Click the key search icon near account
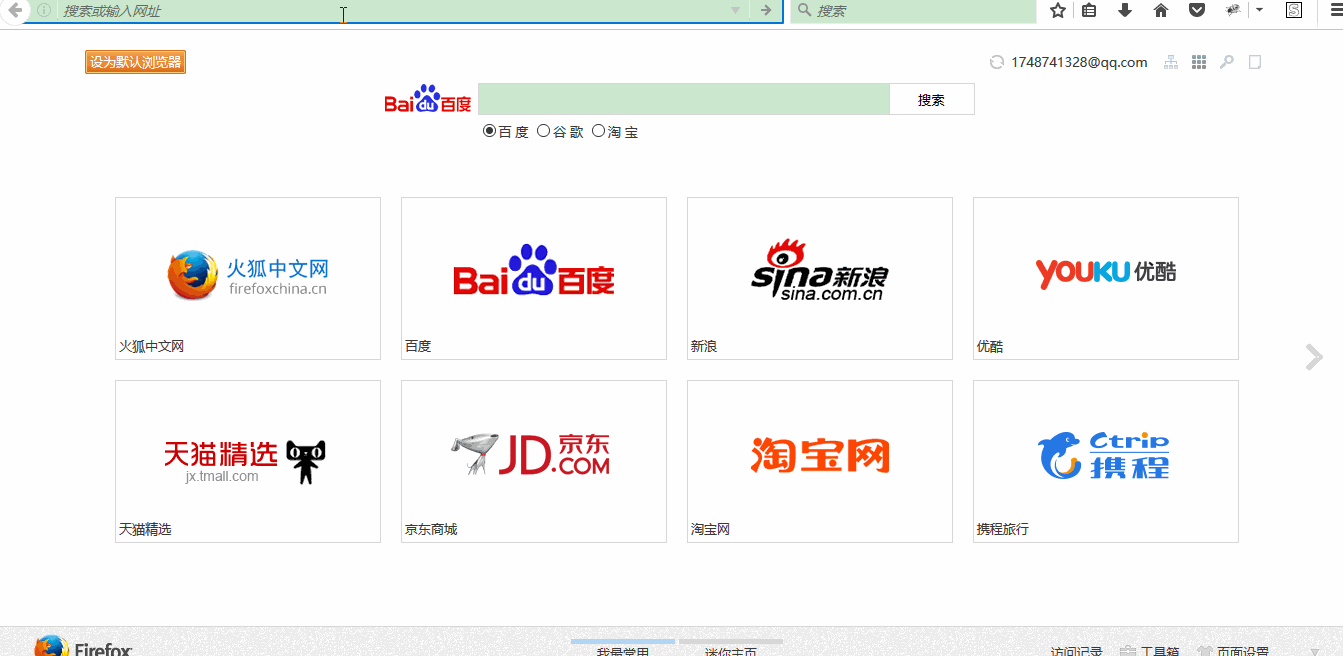 coord(1227,62)
